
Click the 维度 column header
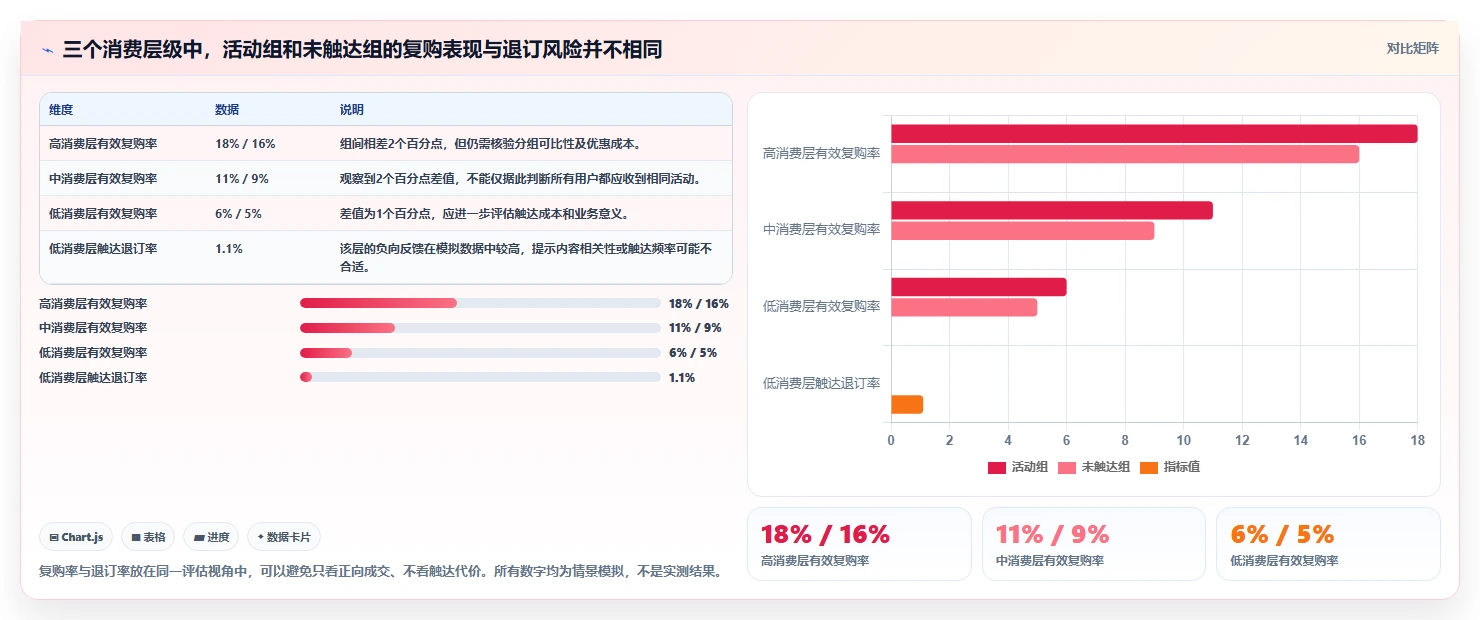point(61,109)
